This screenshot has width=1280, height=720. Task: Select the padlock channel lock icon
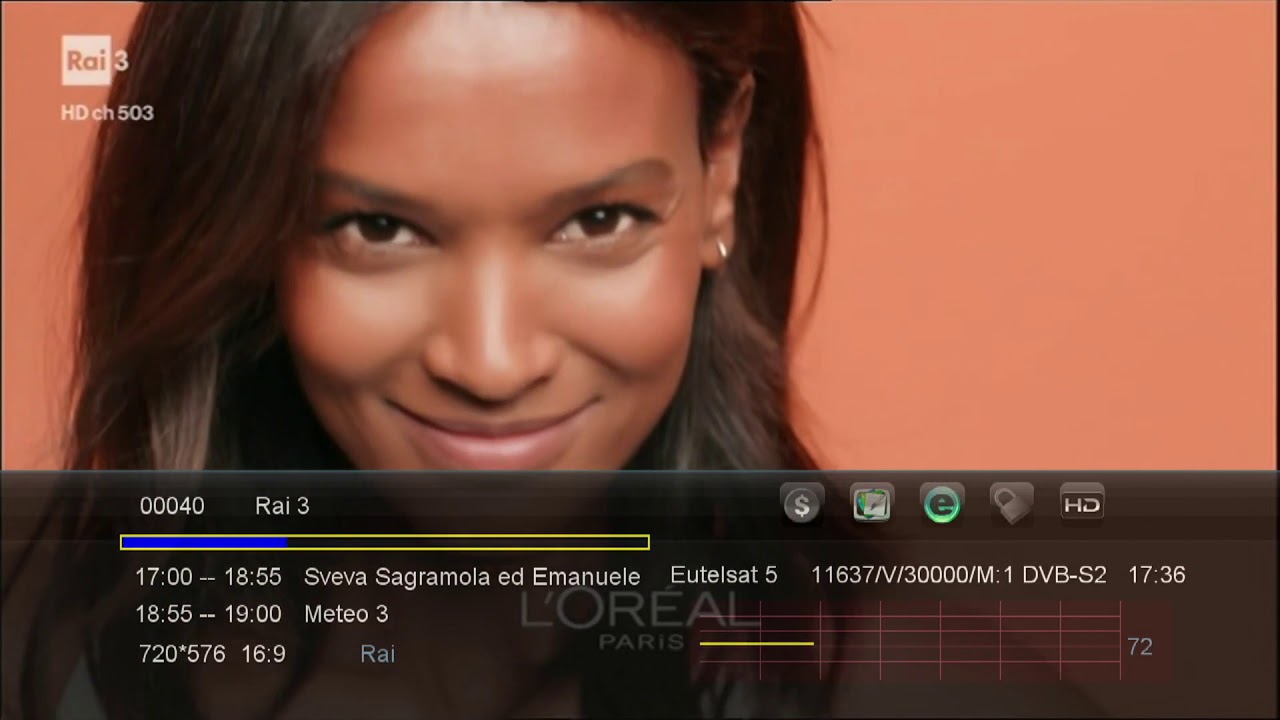click(1011, 505)
